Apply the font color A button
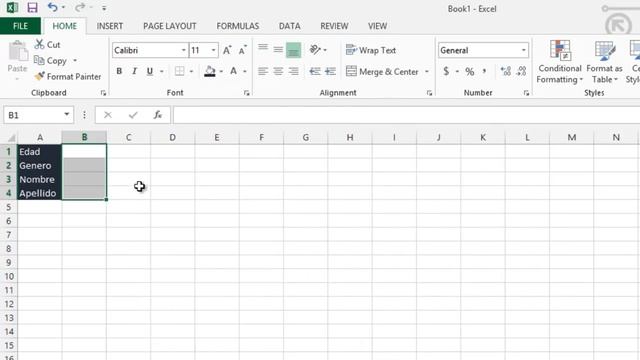 tap(233, 71)
